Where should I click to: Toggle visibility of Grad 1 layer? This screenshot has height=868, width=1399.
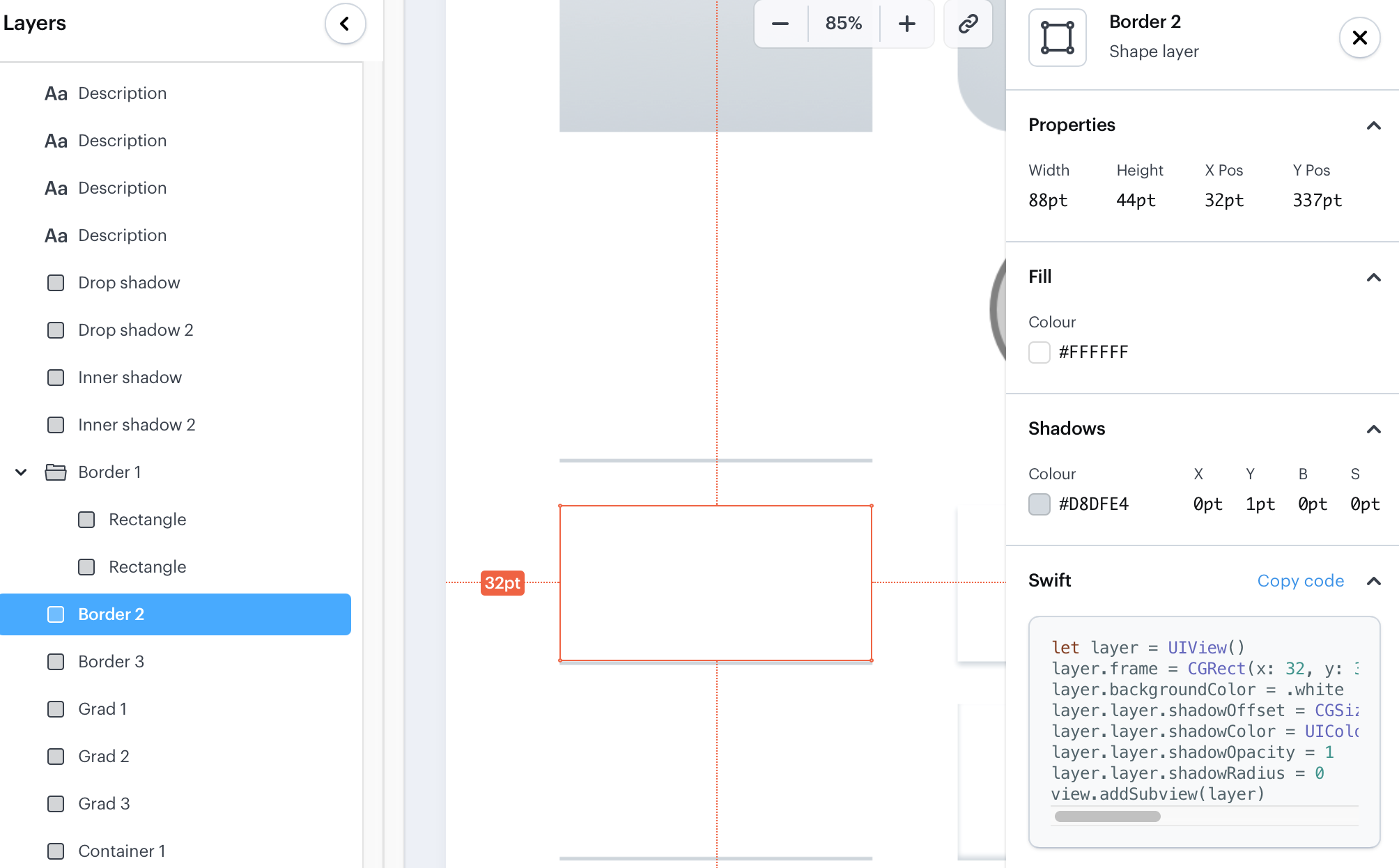tap(57, 709)
